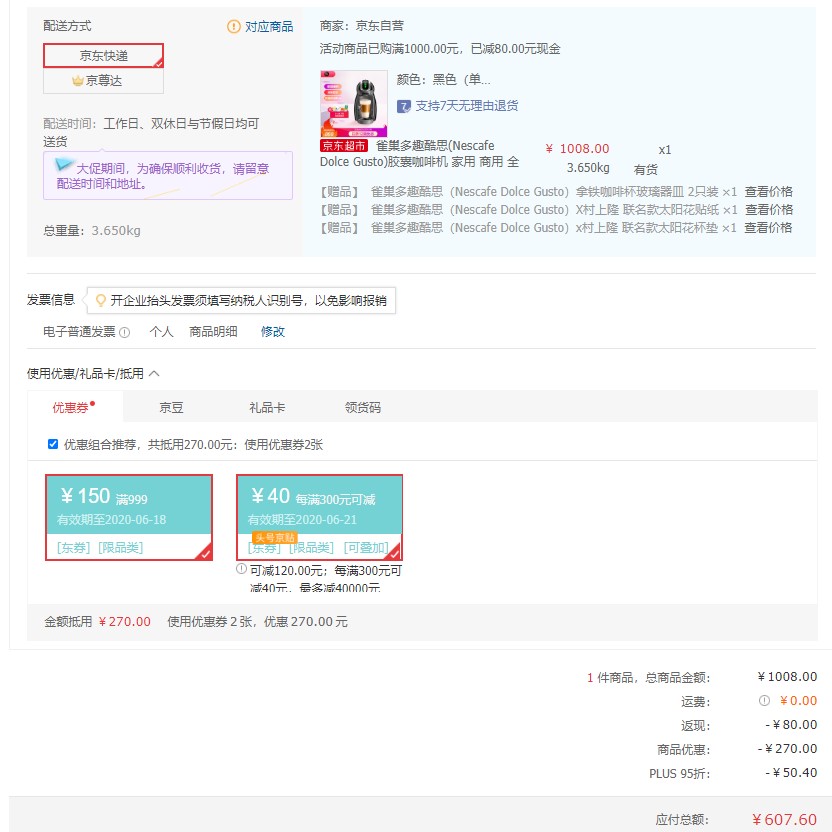This screenshot has width=832, height=832.
Task: Open the 对应商品 link
Action: (269, 27)
